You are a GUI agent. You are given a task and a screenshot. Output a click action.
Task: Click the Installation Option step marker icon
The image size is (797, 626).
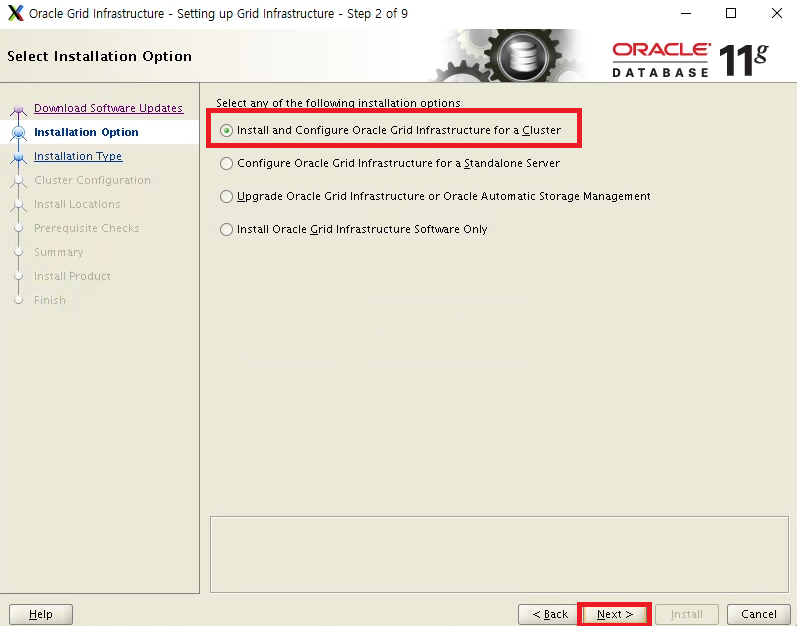(19, 133)
